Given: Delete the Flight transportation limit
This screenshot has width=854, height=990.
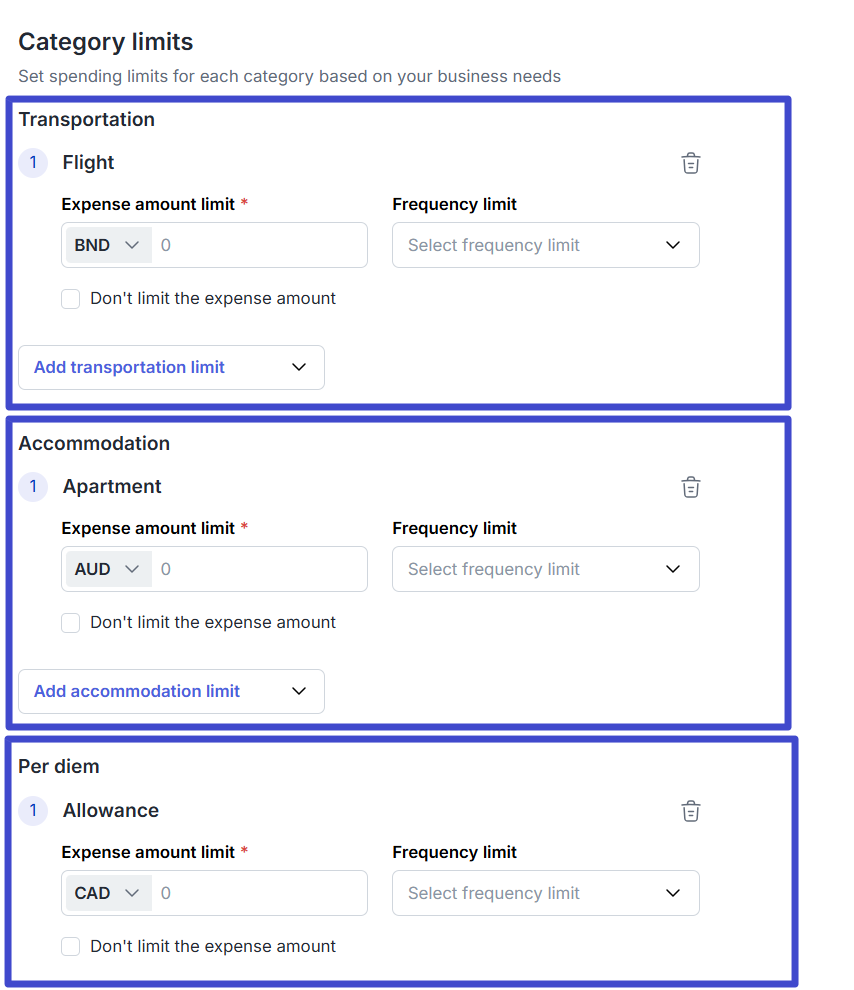Looking at the screenshot, I should [690, 163].
